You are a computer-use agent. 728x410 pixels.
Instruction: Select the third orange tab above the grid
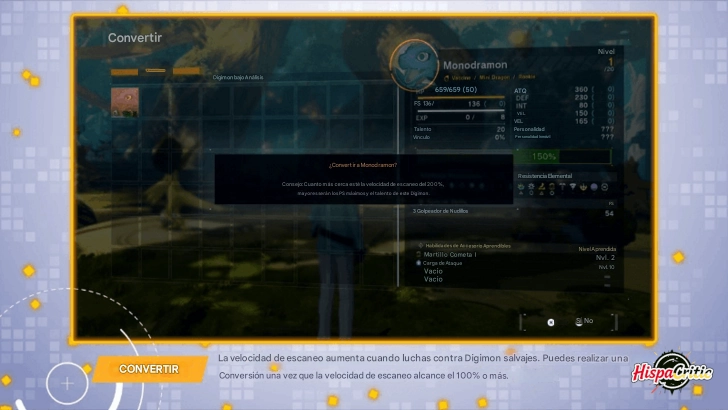pos(186,72)
